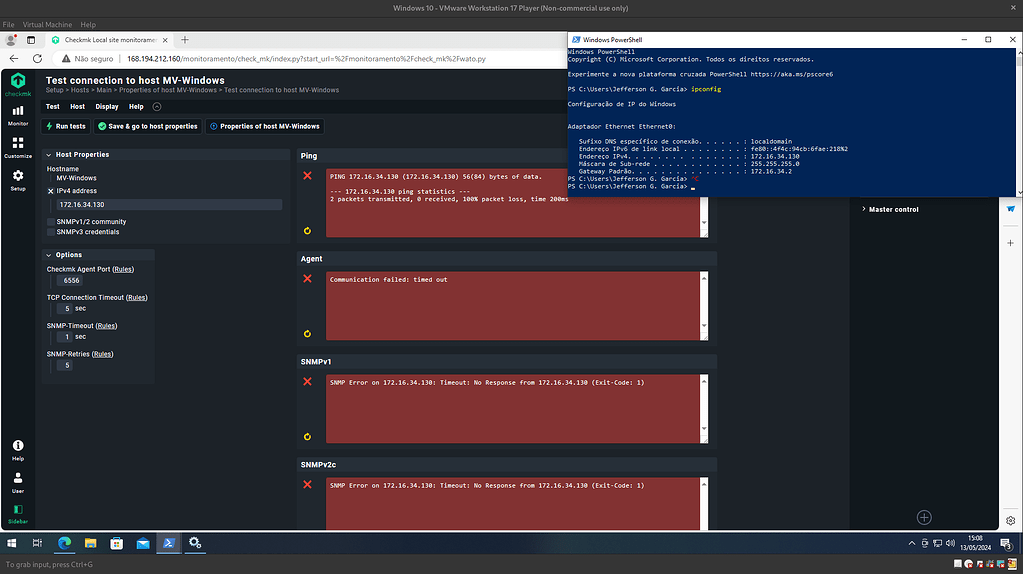Image resolution: width=1023 pixels, height=574 pixels.
Task: Click the IPv4 address input field
Action: pyautogui.click(x=168, y=204)
